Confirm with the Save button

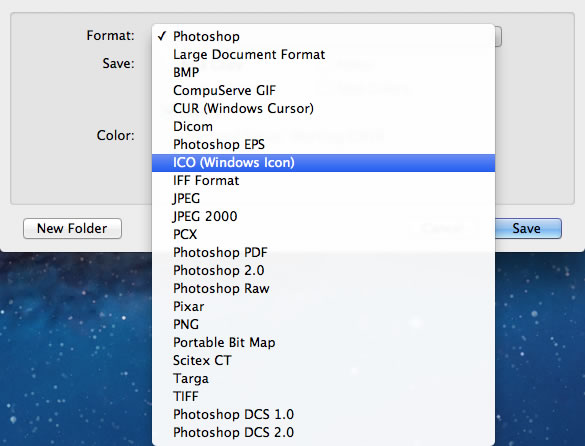click(528, 228)
